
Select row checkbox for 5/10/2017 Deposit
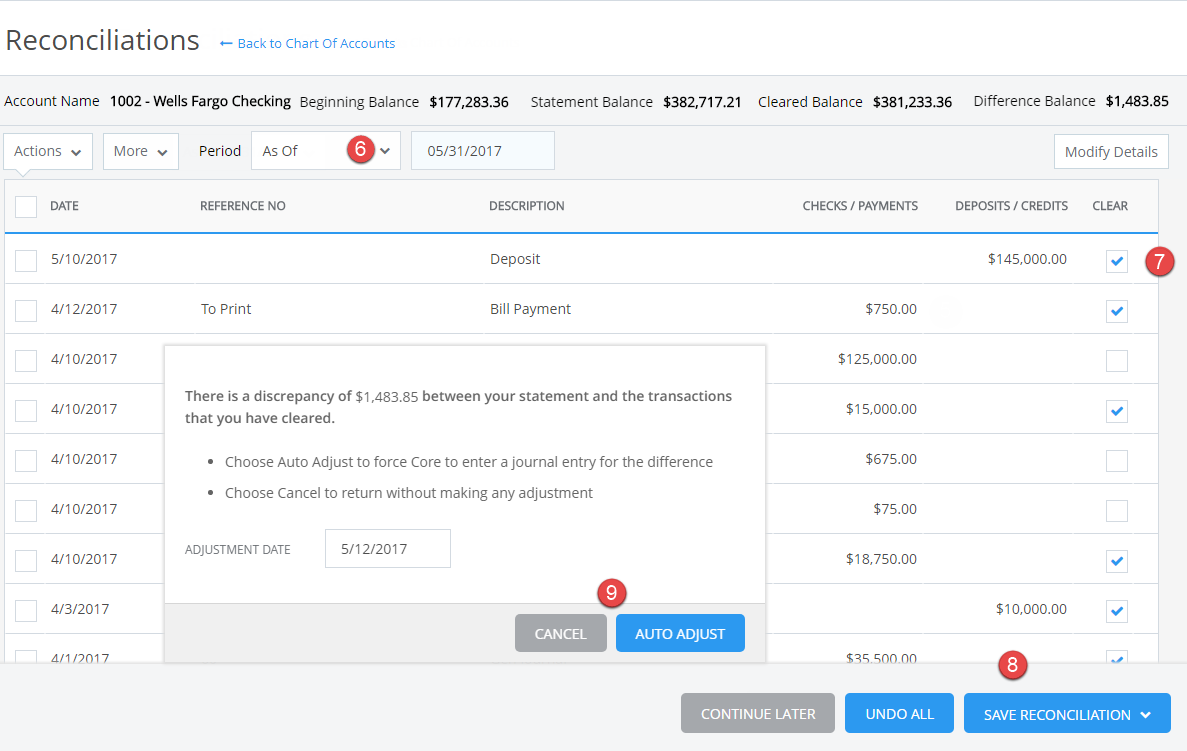26,260
